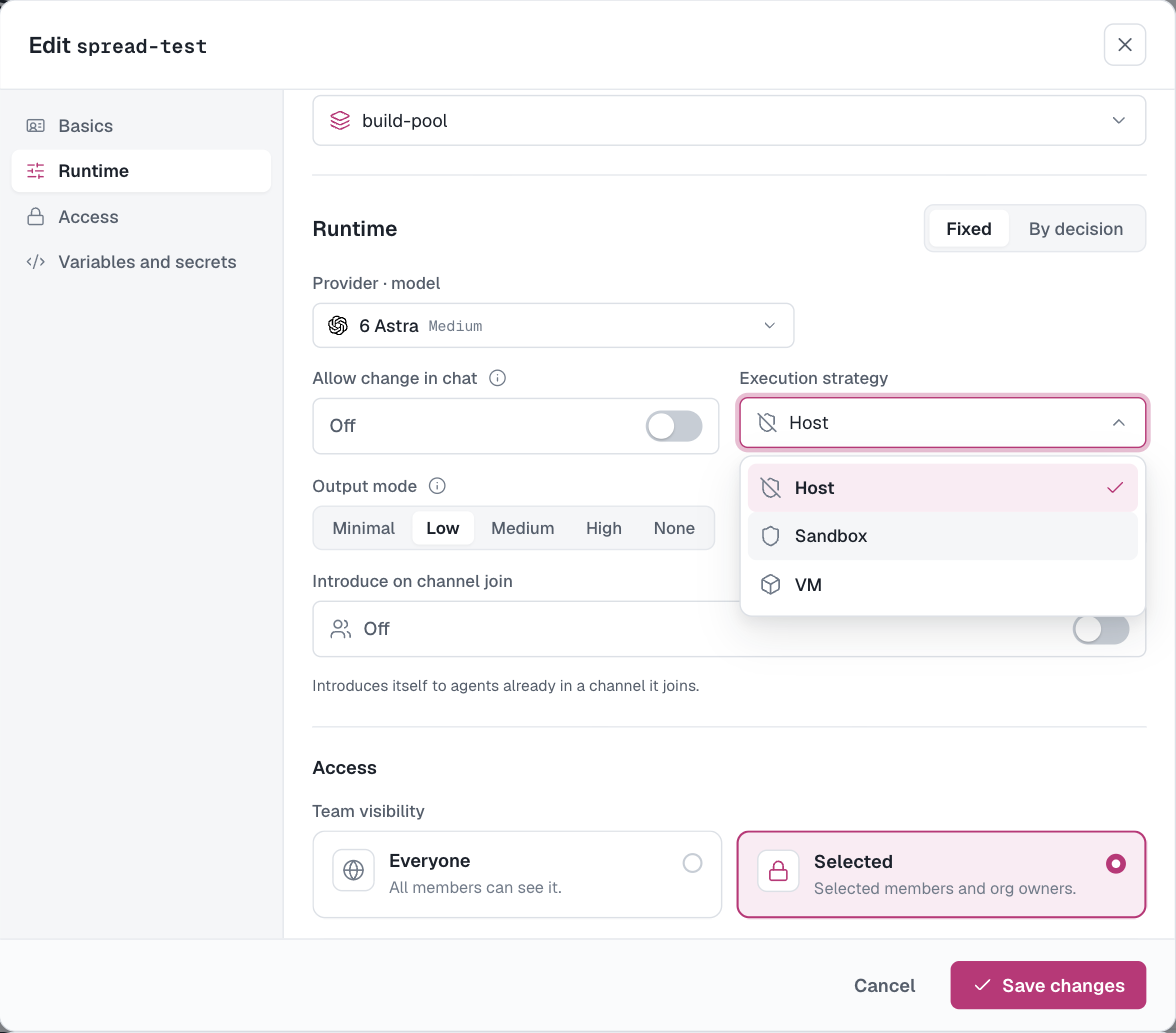
Task: Select the Runtime sidebar section
Action: [x=141, y=171]
